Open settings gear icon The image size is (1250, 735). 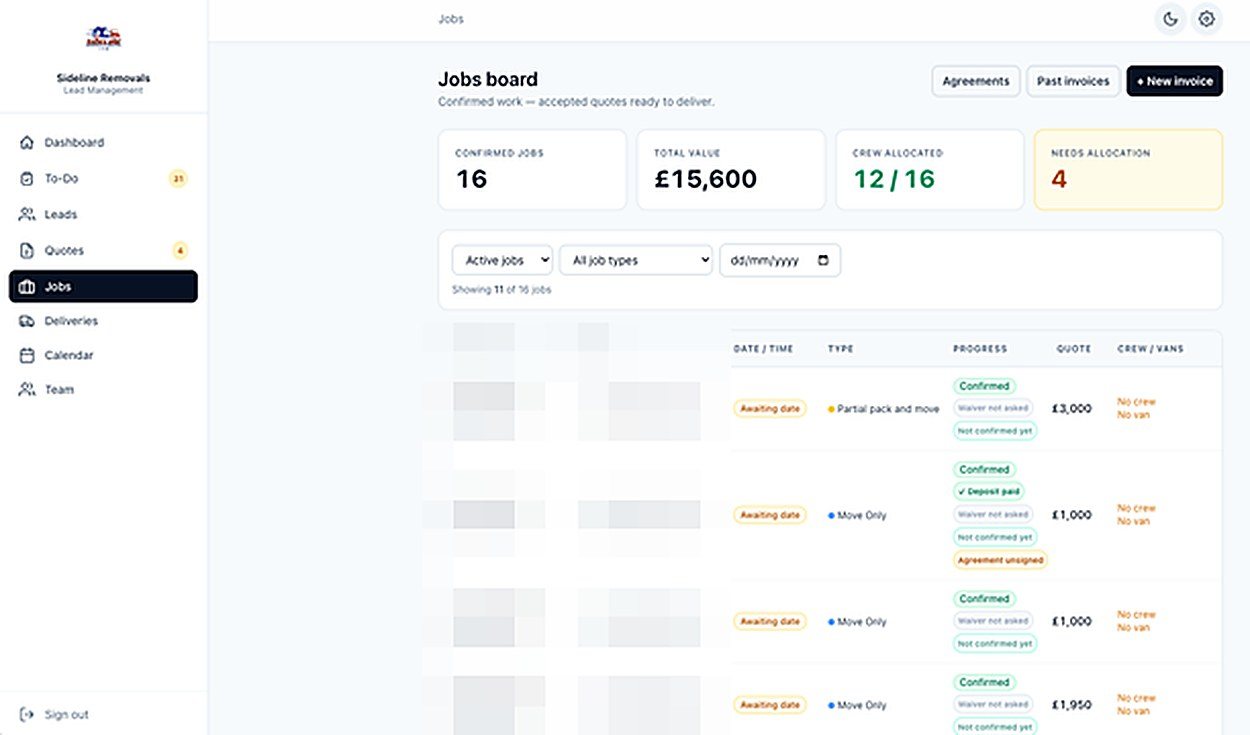pos(1207,19)
